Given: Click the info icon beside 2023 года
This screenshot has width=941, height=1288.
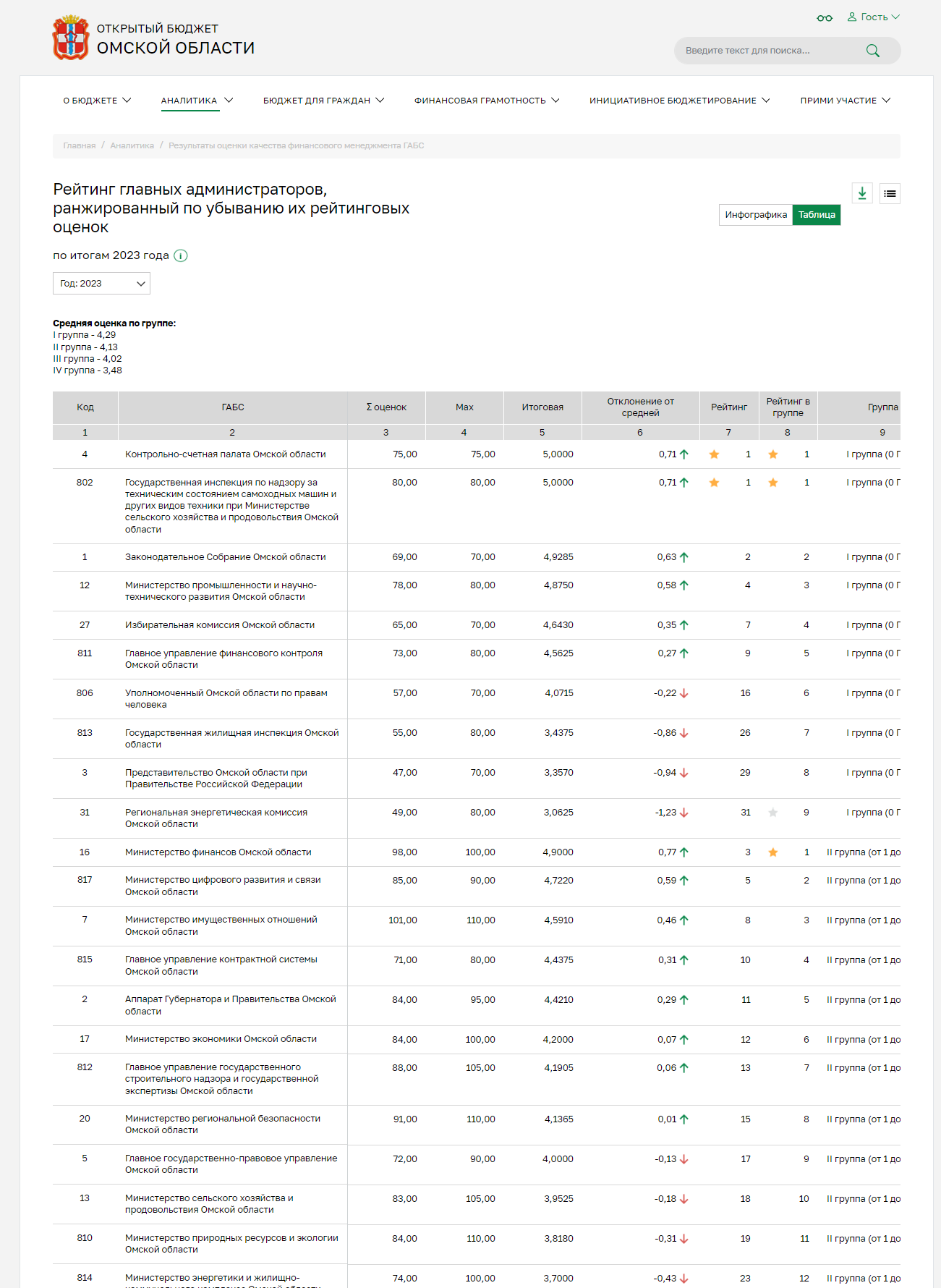Looking at the screenshot, I should pyautogui.click(x=181, y=255).
